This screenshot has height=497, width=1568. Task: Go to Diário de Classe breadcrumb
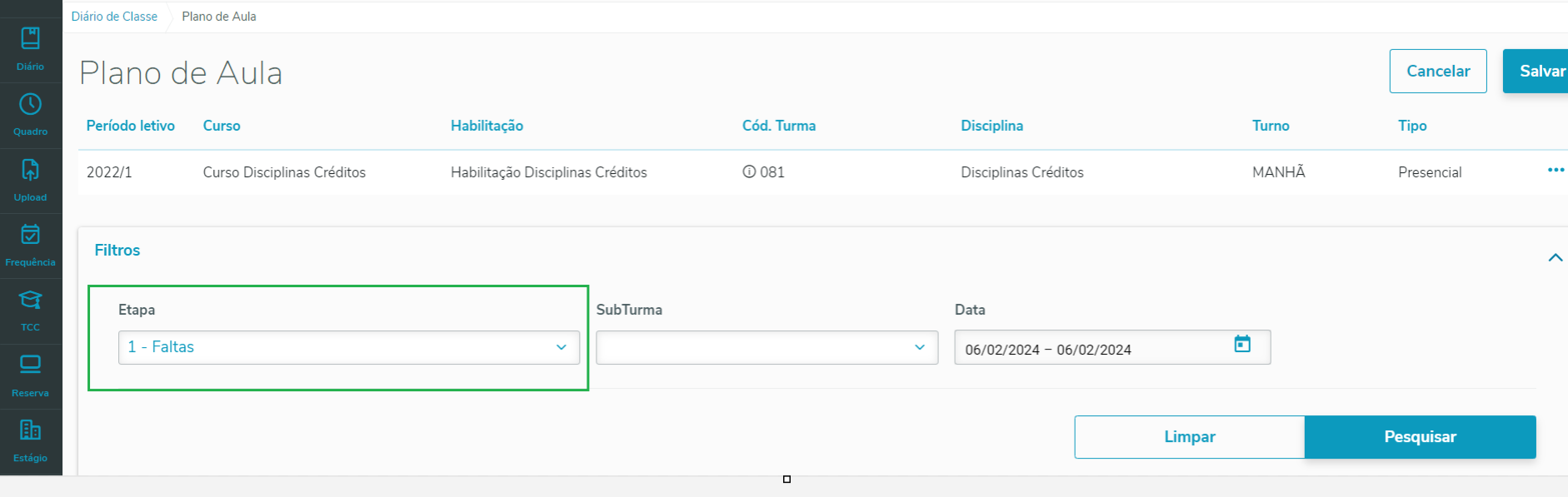[114, 17]
